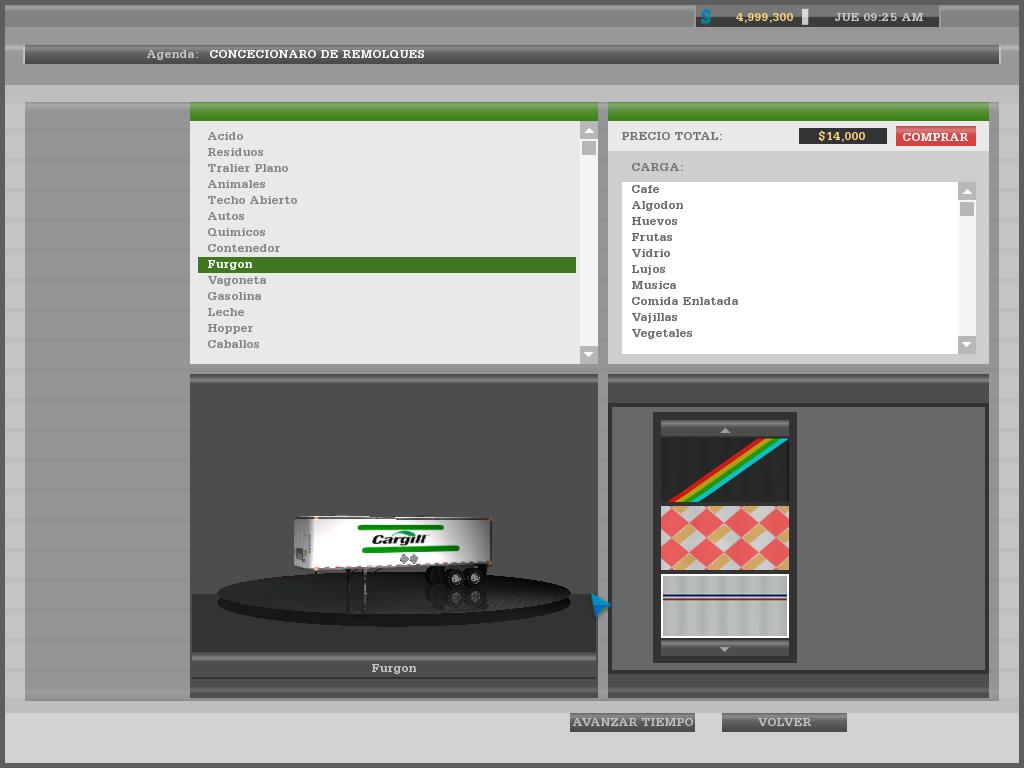Select Gasolina trailer type

[x=234, y=296]
